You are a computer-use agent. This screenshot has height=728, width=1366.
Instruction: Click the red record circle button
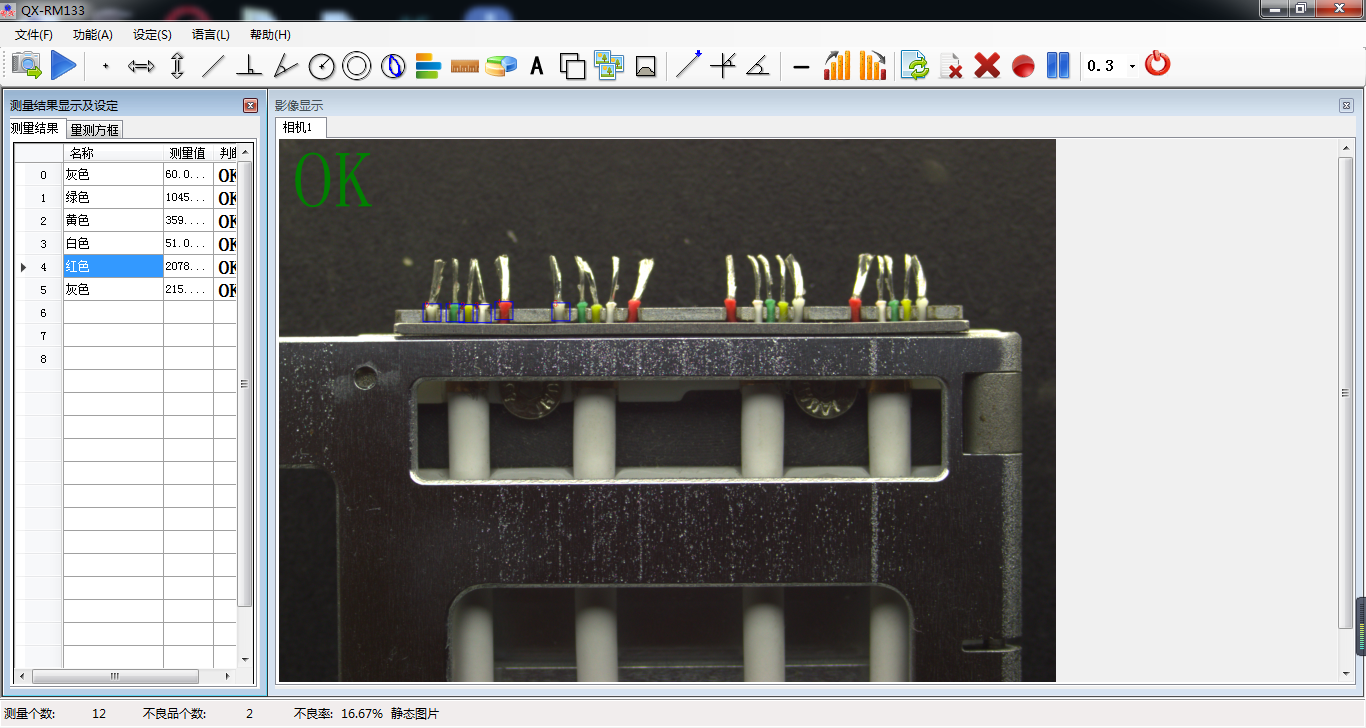click(x=1022, y=67)
